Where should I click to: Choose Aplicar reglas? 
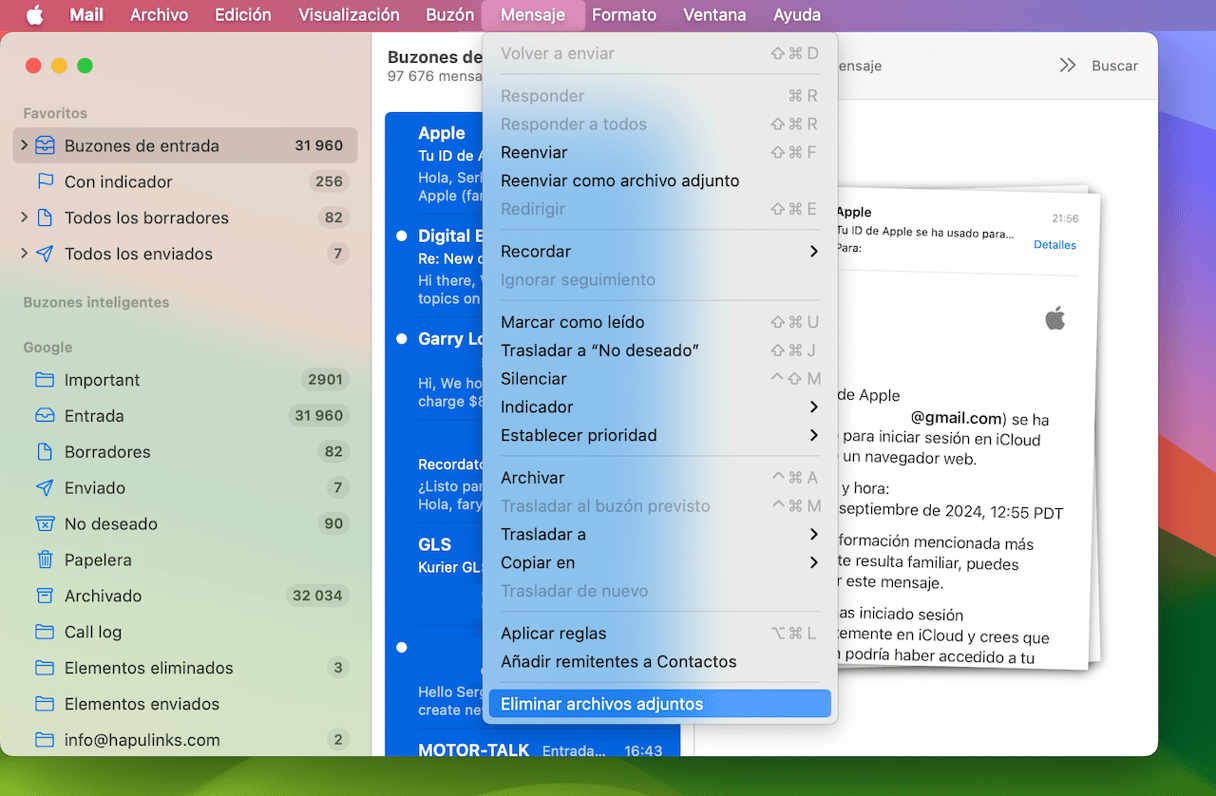pyautogui.click(x=660, y=633)
